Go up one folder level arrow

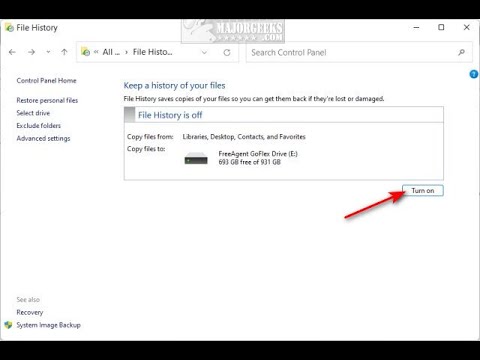[x=64, y=52]
